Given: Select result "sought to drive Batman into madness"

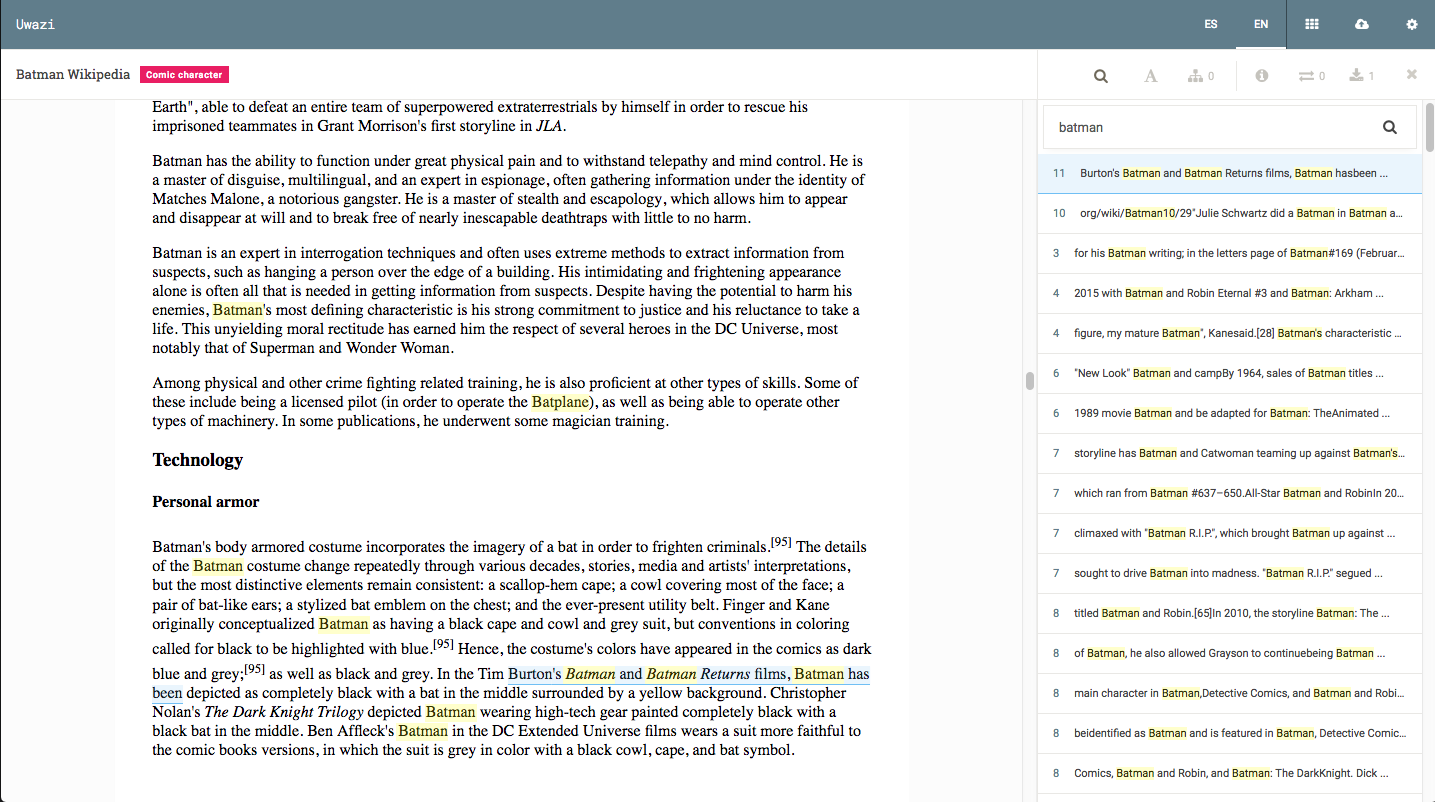Looking at the screenshot, I should (x=1230, y=573).
